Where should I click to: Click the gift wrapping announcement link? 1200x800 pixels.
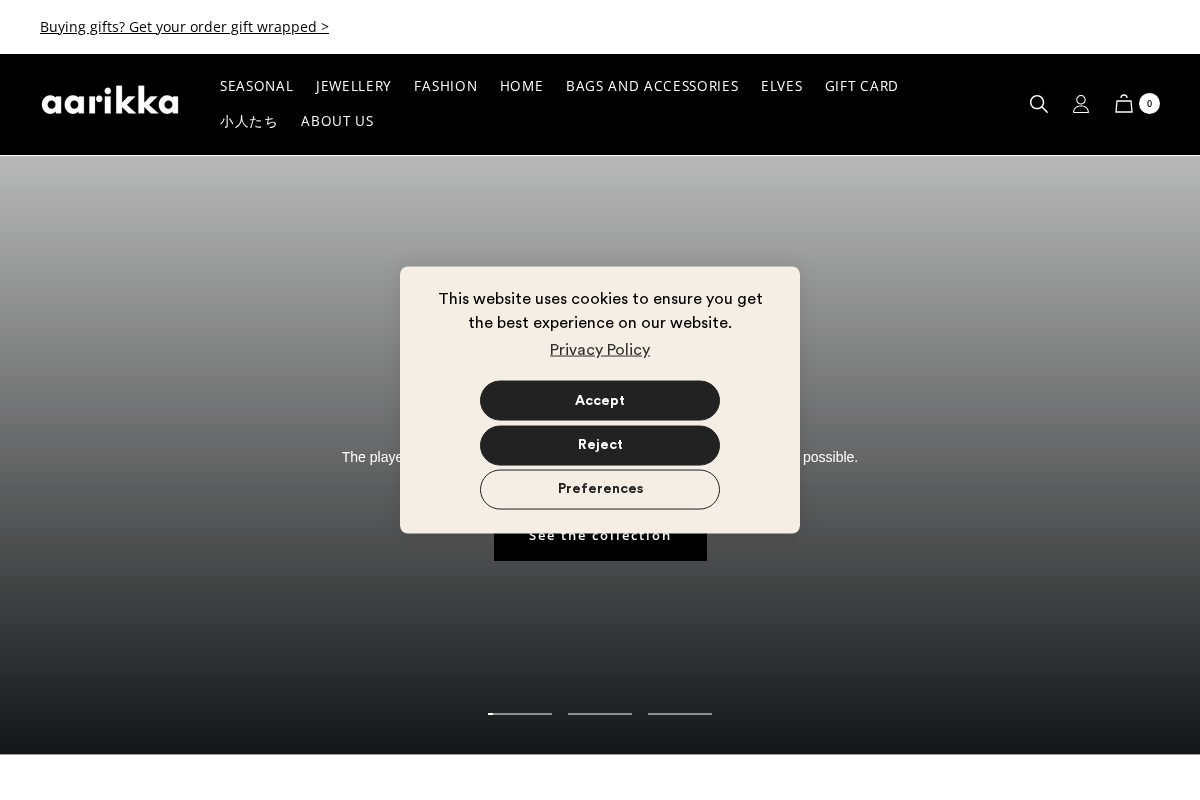point(184,27)
